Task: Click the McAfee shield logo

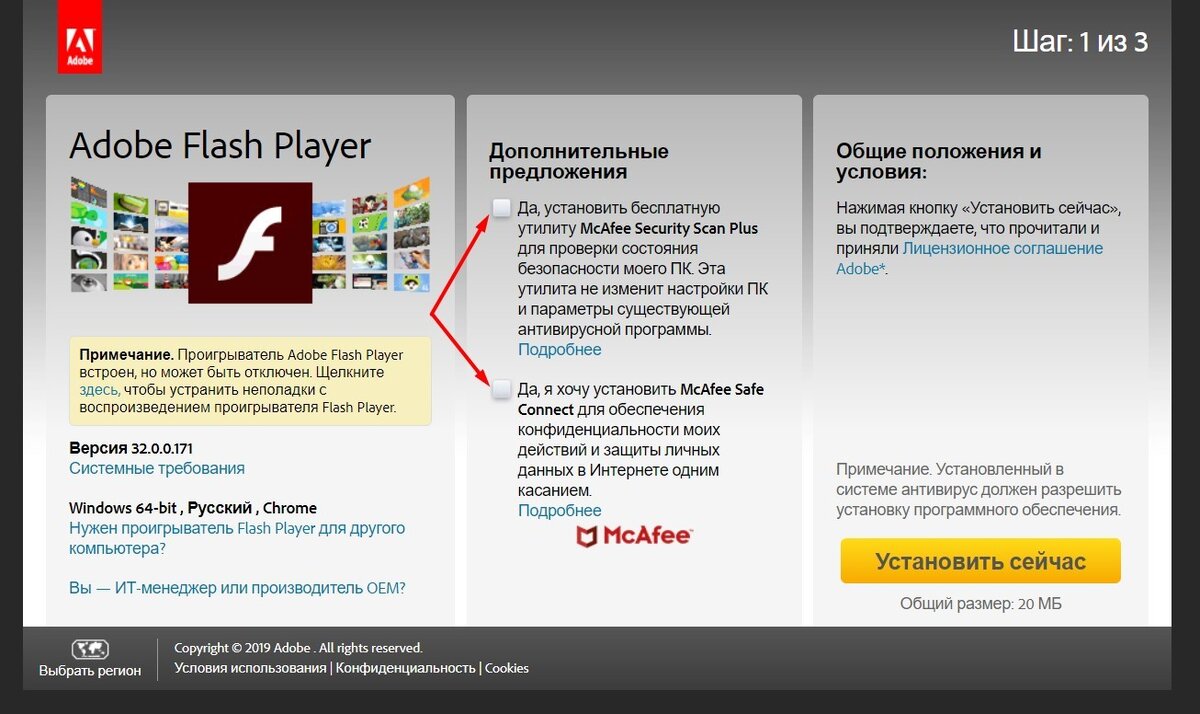Action: pos(588,537)
